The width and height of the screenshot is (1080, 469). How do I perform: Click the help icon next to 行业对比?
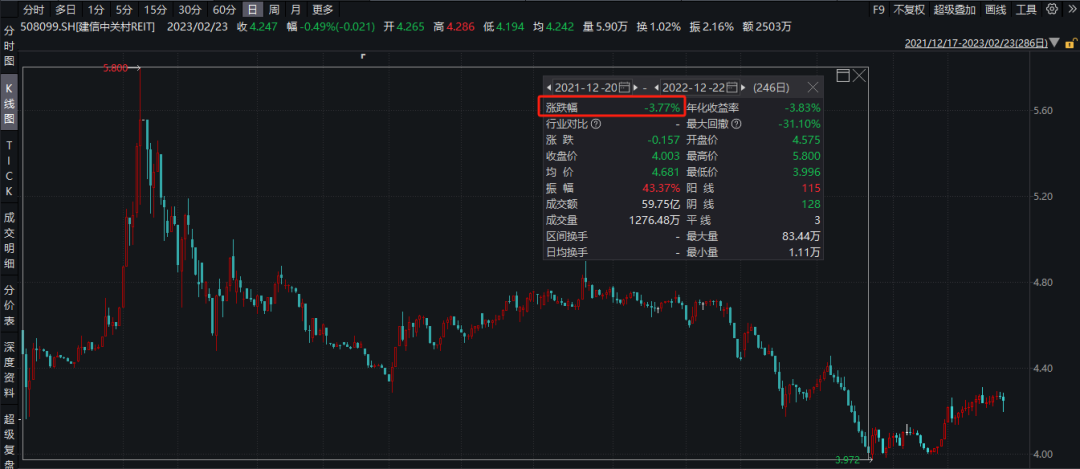pos(596,124)
